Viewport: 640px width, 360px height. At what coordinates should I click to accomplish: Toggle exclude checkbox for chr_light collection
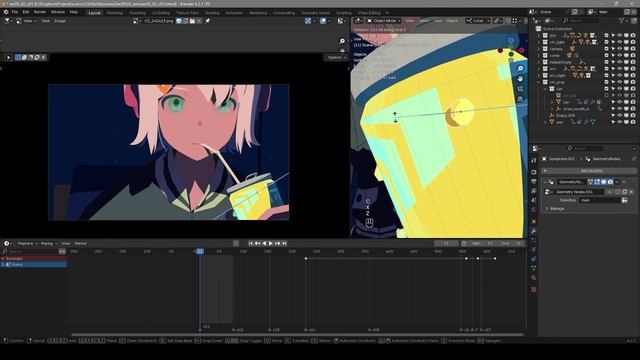(607, 42)
